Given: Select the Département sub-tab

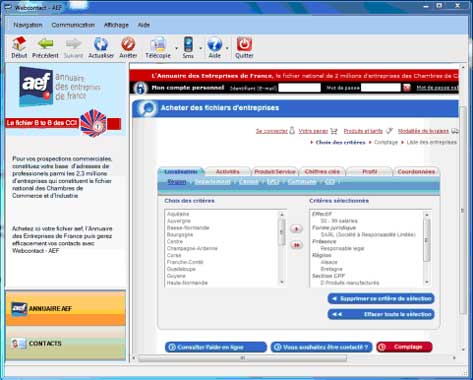Looking at the screenshot, I should tap(212, 182).
